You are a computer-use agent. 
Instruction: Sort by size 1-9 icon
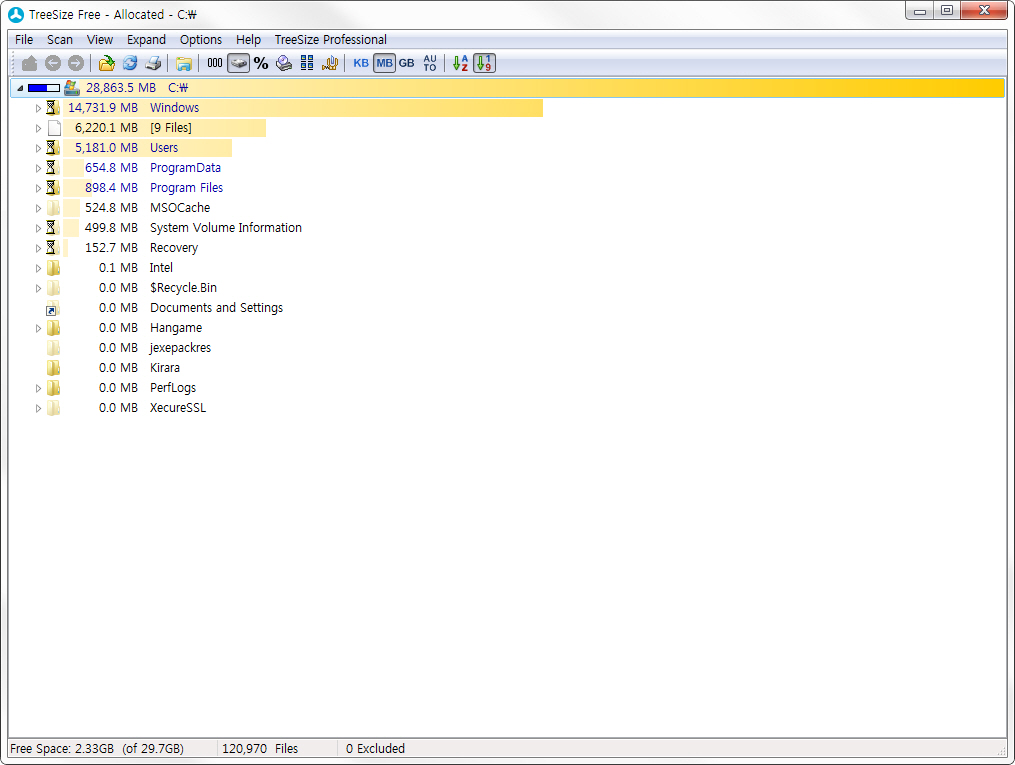point(484,63)
